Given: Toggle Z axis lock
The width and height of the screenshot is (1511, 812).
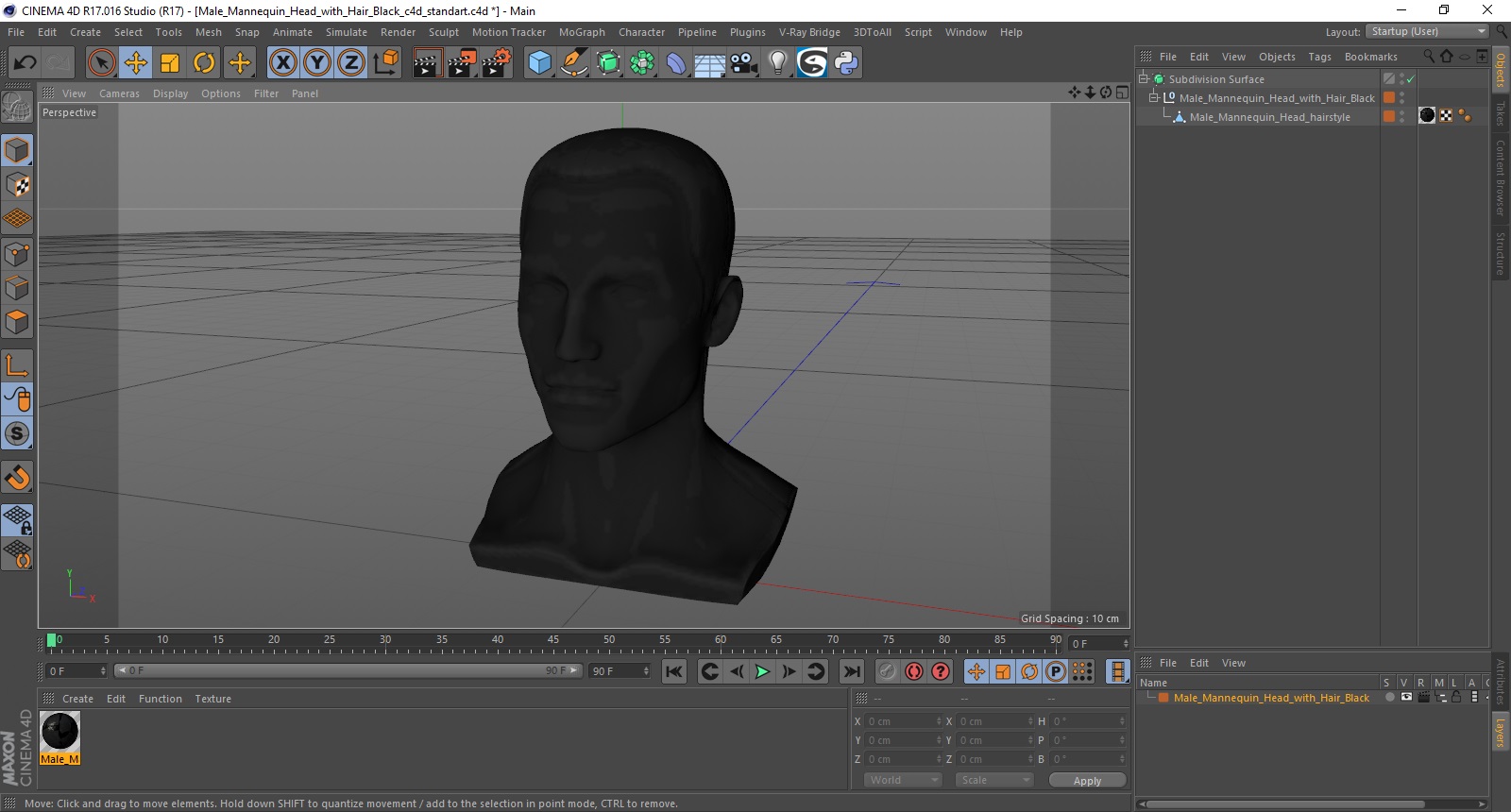Looking at the screenshot, I should coord(350,63).
